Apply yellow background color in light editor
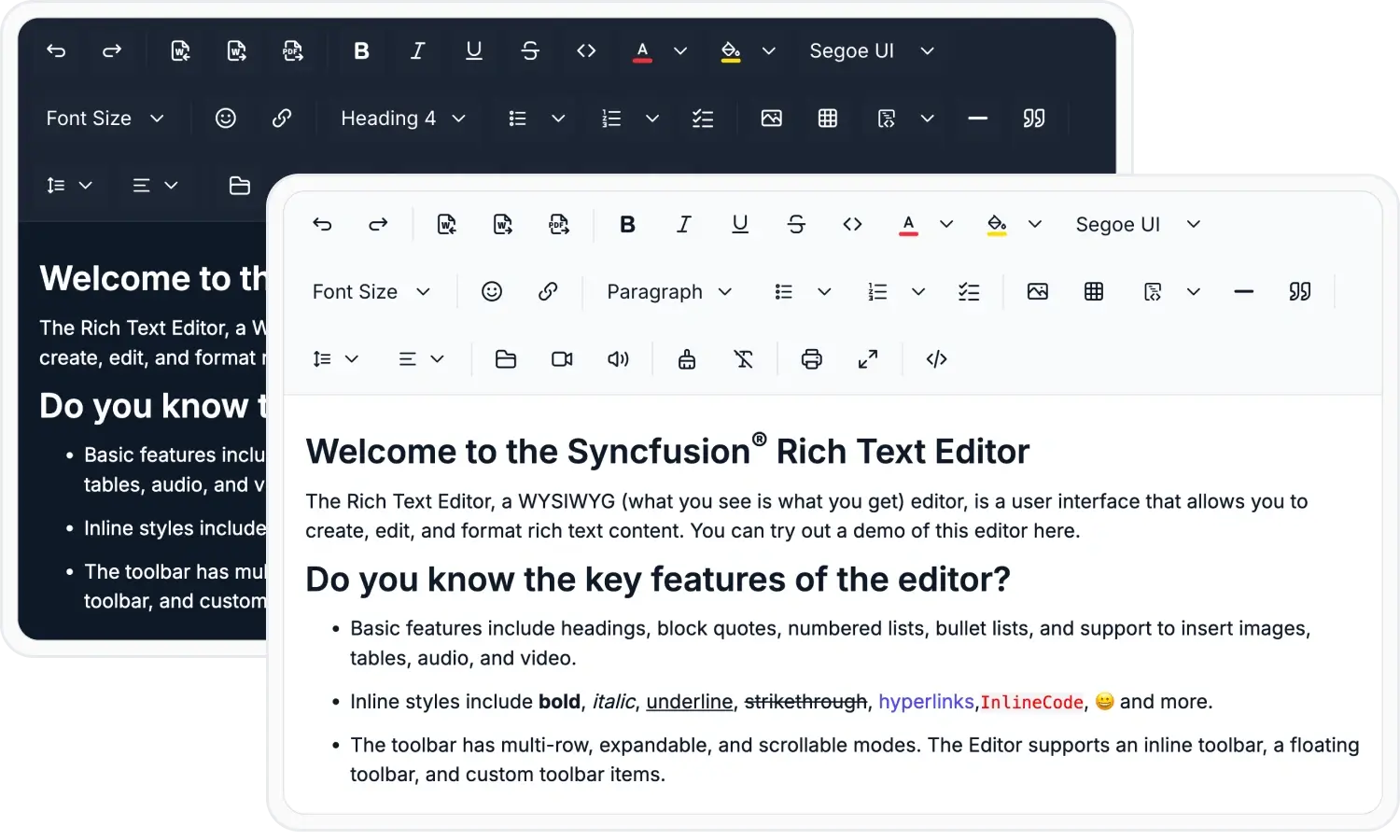Viewport: 1400px width, 840px height. click(997, 225)
